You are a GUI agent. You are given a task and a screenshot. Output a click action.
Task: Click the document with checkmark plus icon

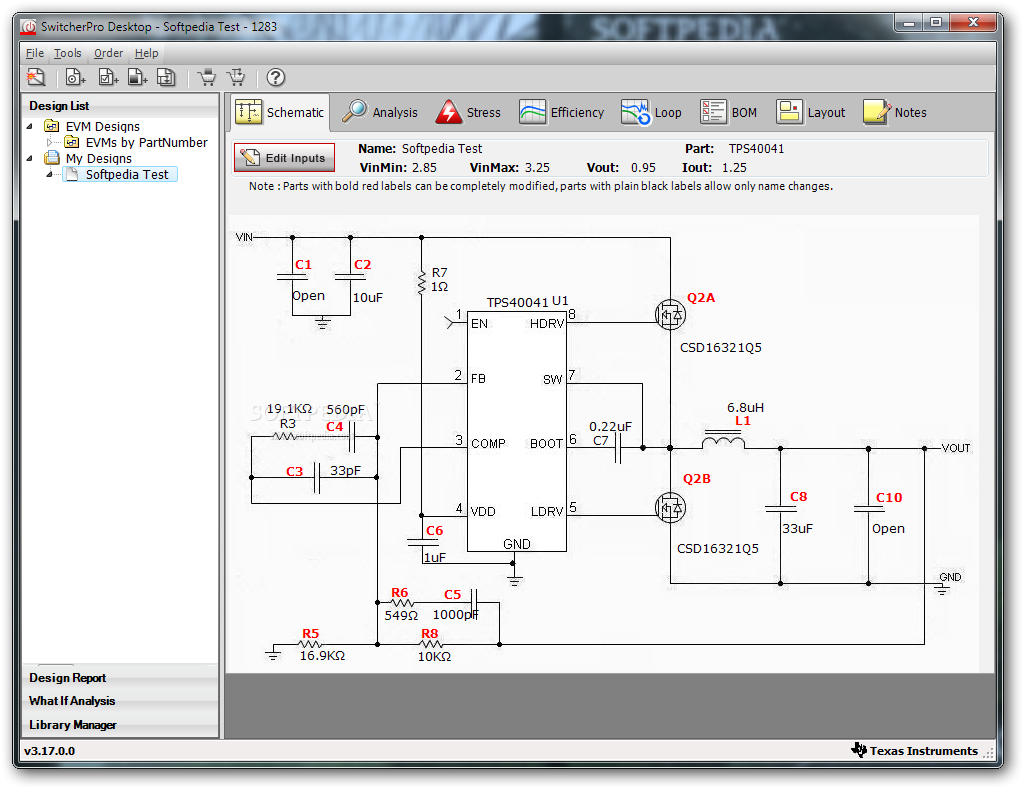tap(108, 77)
